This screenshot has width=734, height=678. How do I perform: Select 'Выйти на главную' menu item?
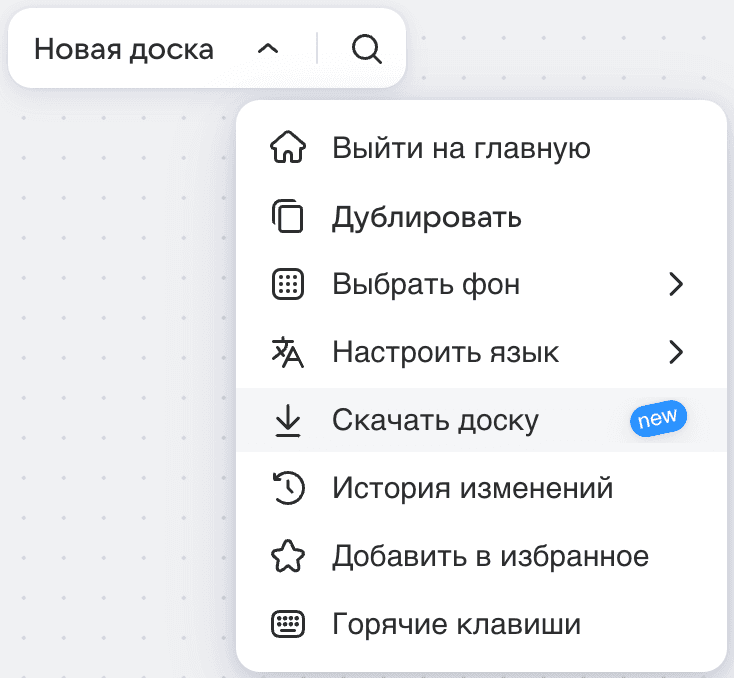click(481, 148)
